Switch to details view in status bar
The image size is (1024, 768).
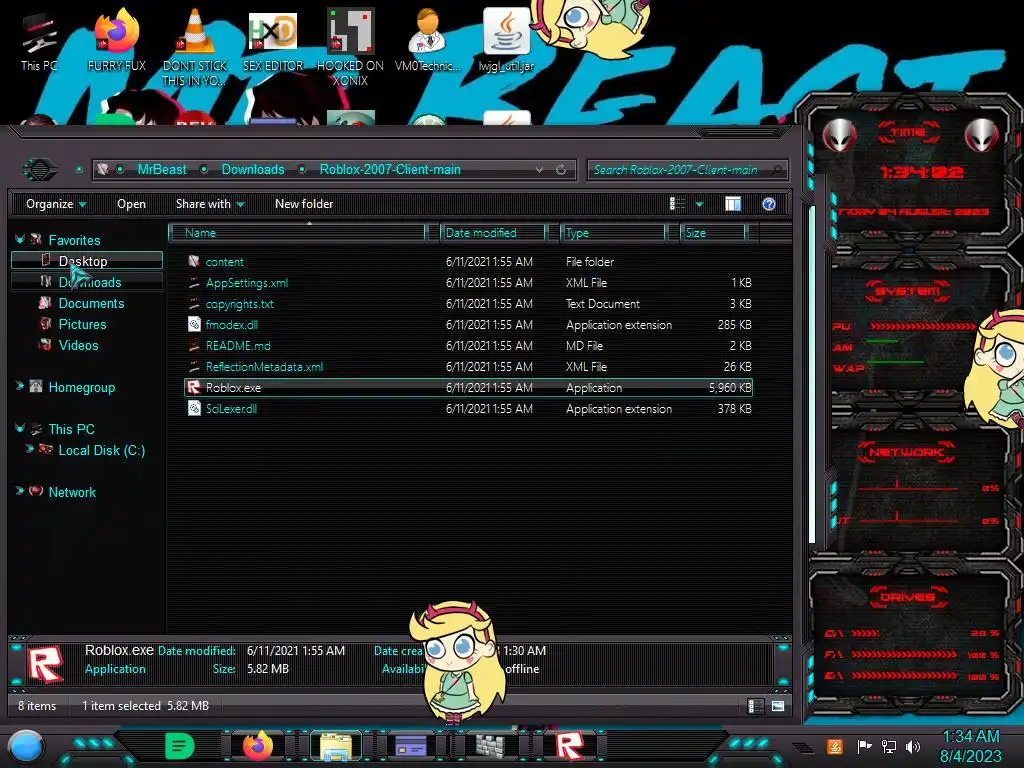(755, 705)
